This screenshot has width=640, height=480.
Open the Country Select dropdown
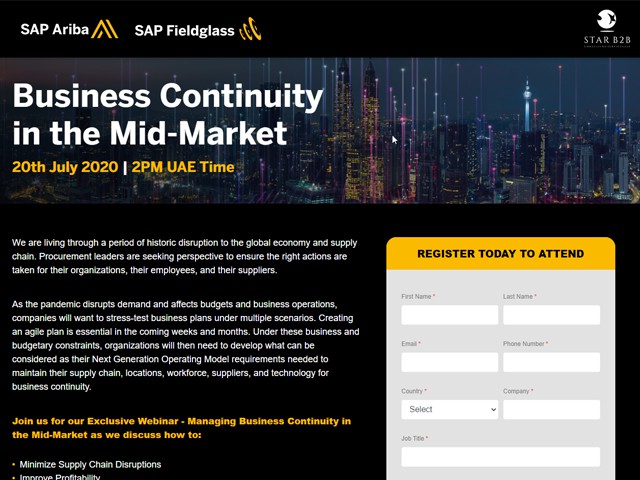(450, 409)
